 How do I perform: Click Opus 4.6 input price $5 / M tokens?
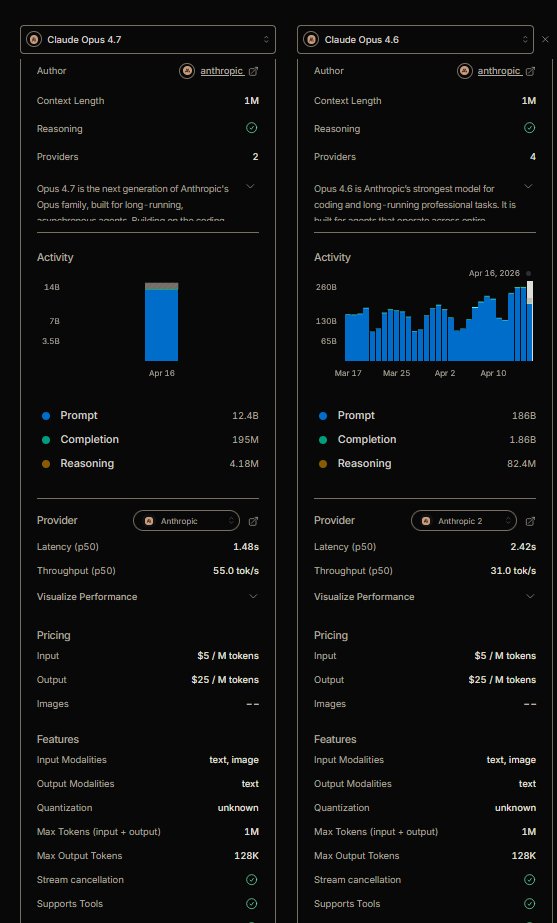(505, 656)
